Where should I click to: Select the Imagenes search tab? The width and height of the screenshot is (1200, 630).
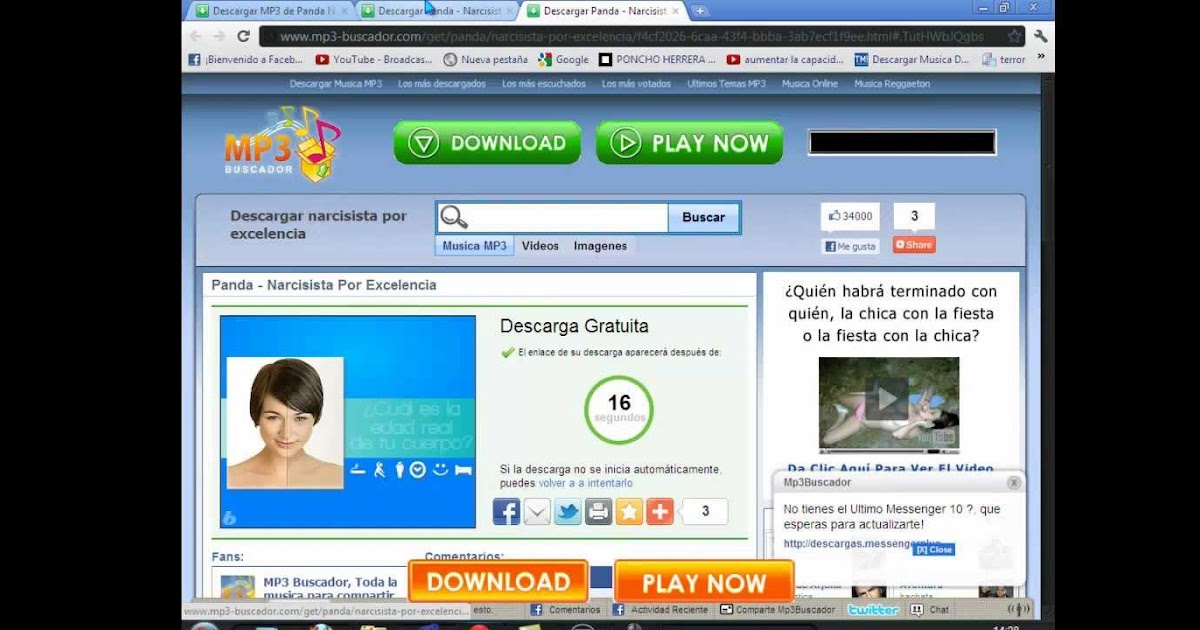coord(600,246)
